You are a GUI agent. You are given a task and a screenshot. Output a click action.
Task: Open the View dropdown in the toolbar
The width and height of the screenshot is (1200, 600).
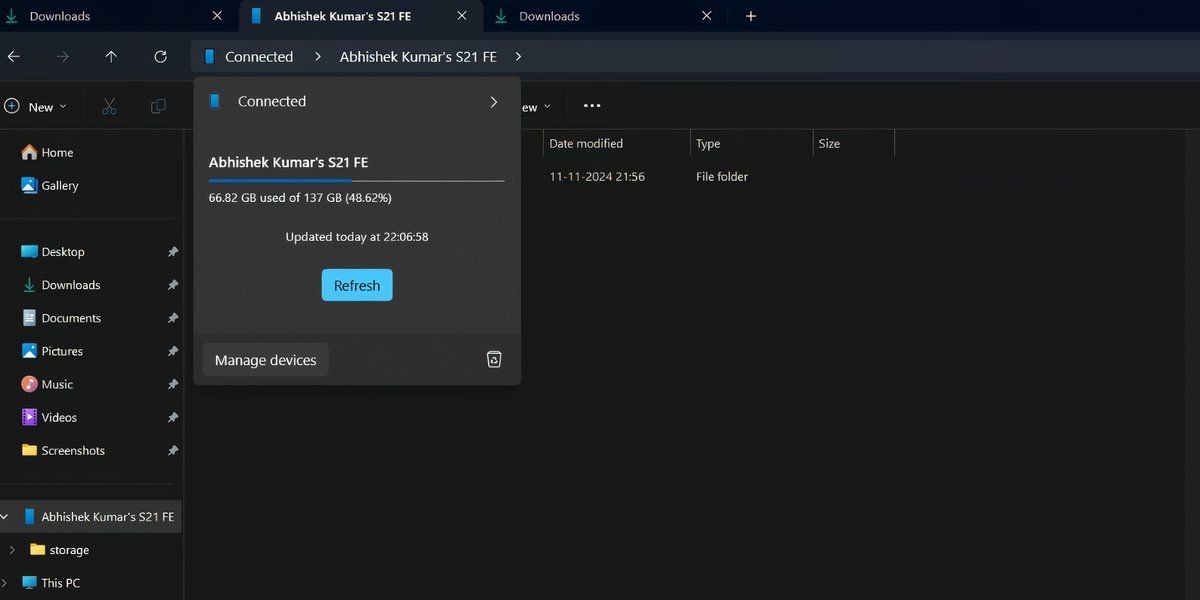(536, 107)
